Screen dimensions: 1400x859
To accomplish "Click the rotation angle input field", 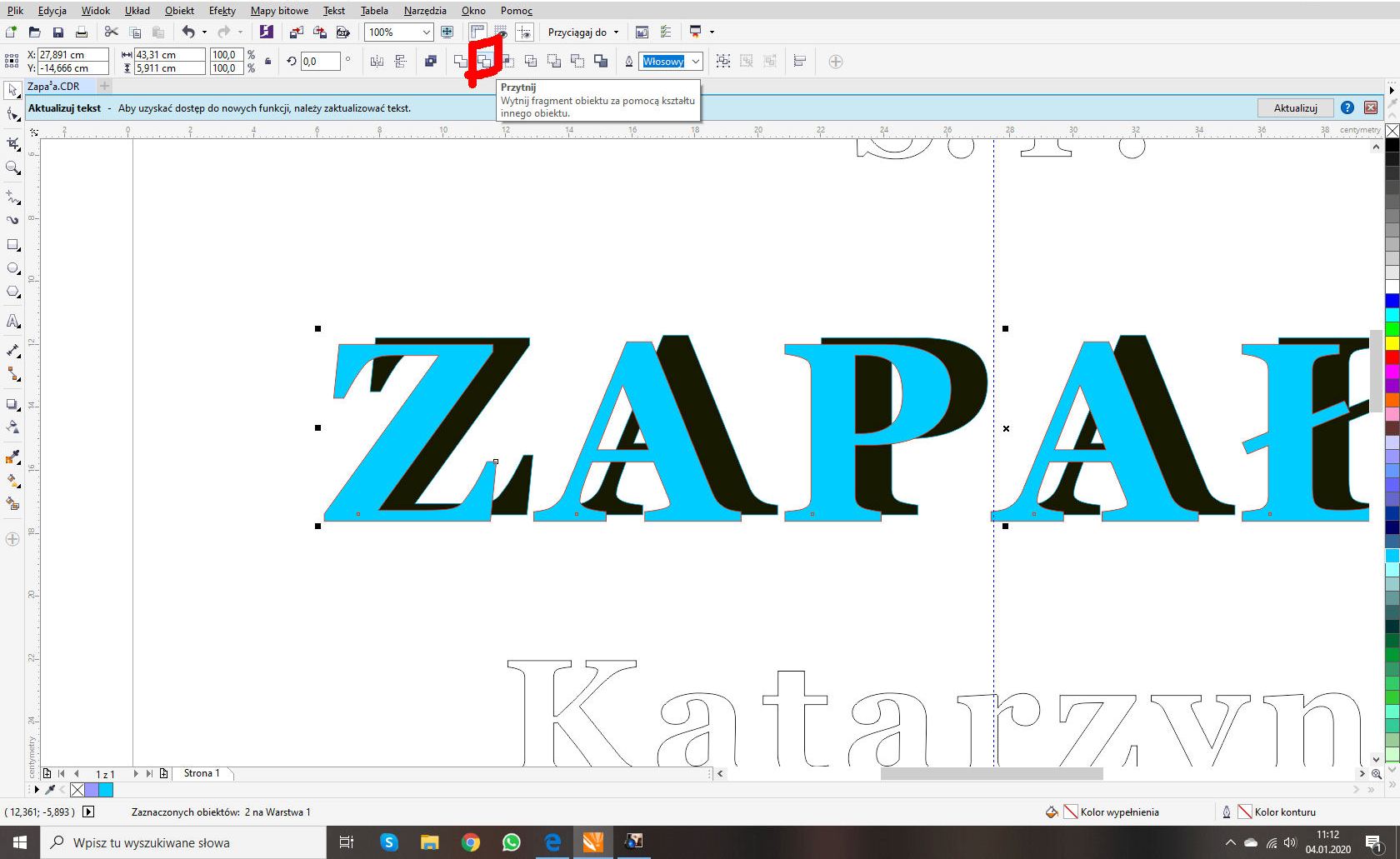I will tap(320, 61).
